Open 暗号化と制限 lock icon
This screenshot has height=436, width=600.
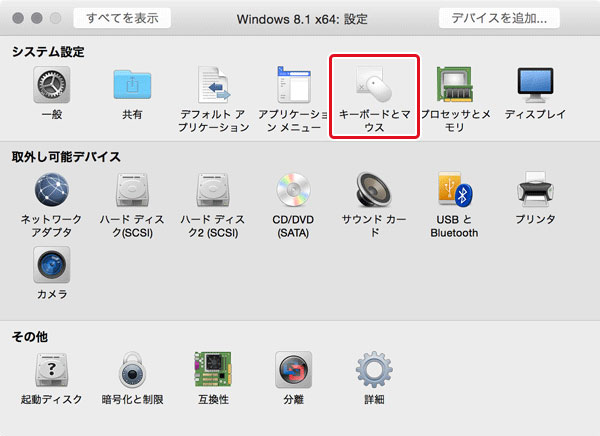tap(132, 370)
